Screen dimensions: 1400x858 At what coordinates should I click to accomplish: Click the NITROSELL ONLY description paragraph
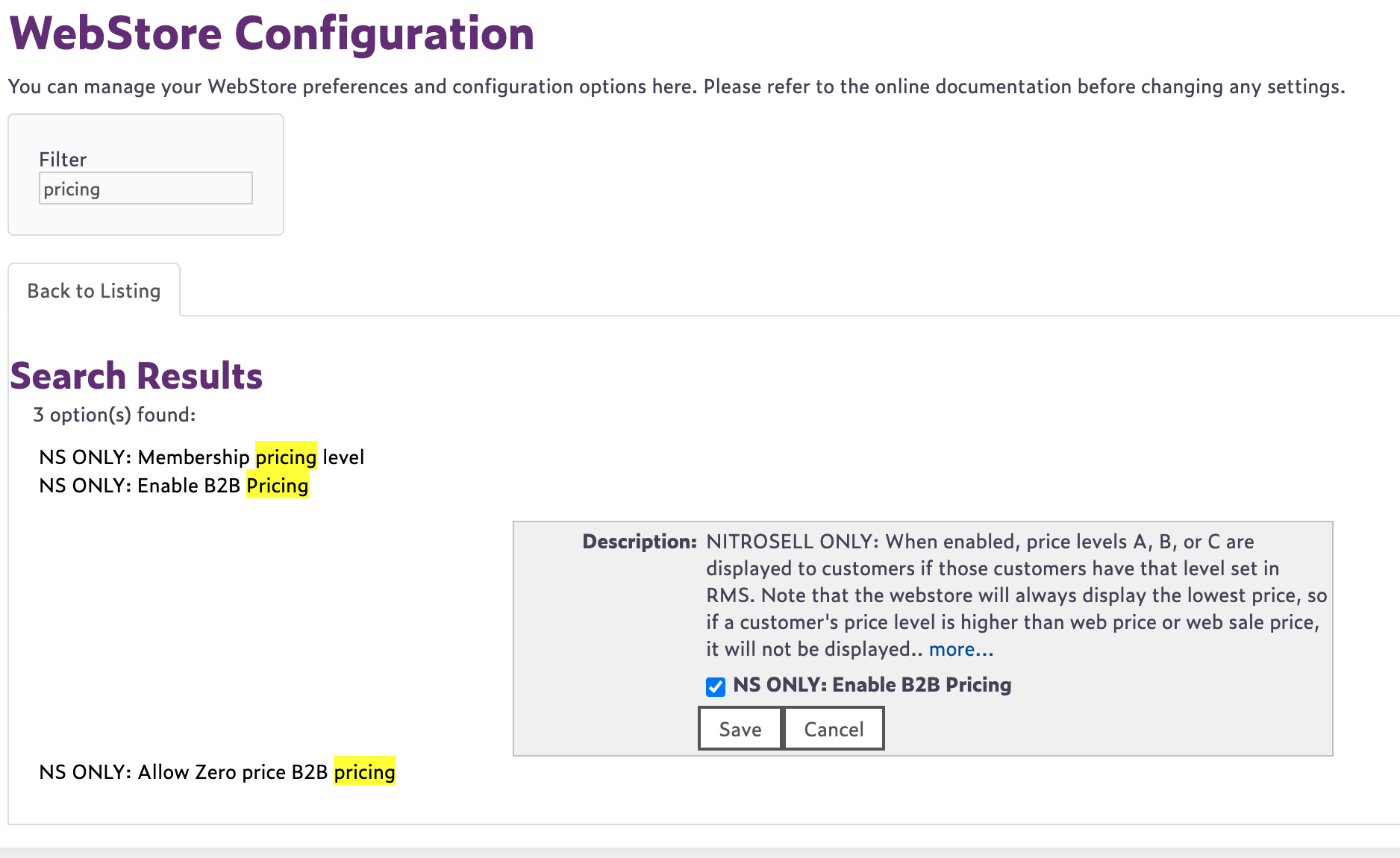click(x=1016, y=595)
